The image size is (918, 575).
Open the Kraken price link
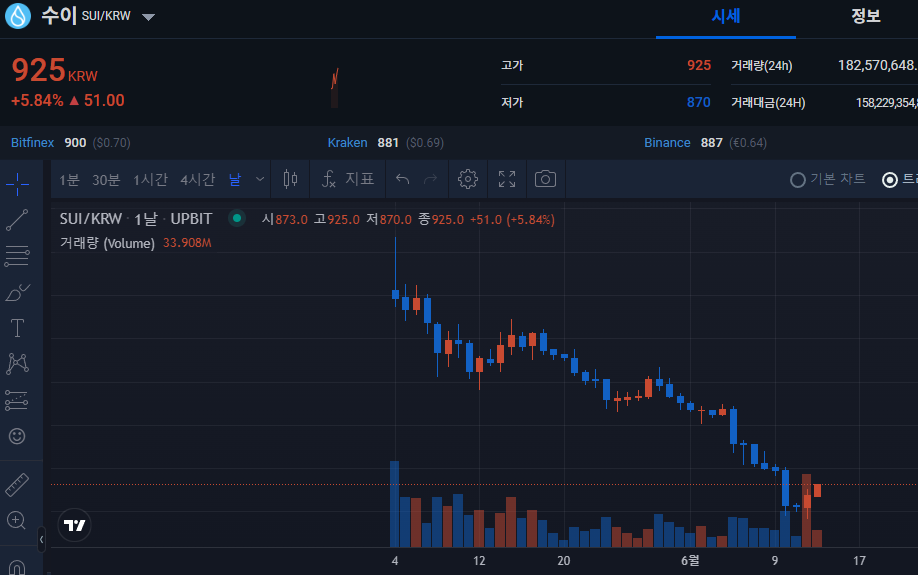coord(347,142)
